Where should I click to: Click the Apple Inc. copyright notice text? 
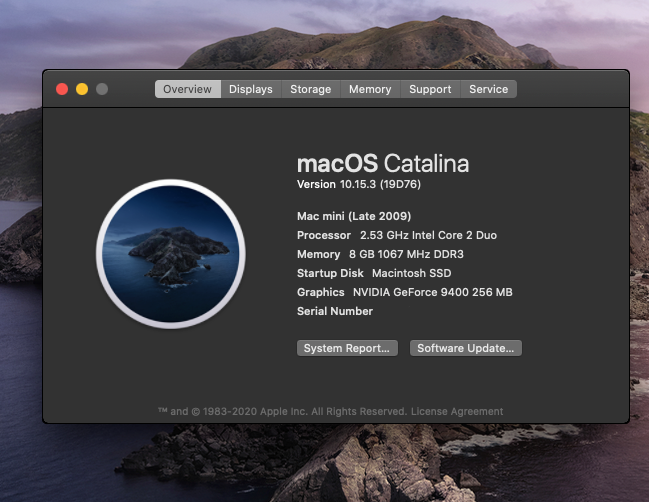pyautogui.click(x=282, y=411)
